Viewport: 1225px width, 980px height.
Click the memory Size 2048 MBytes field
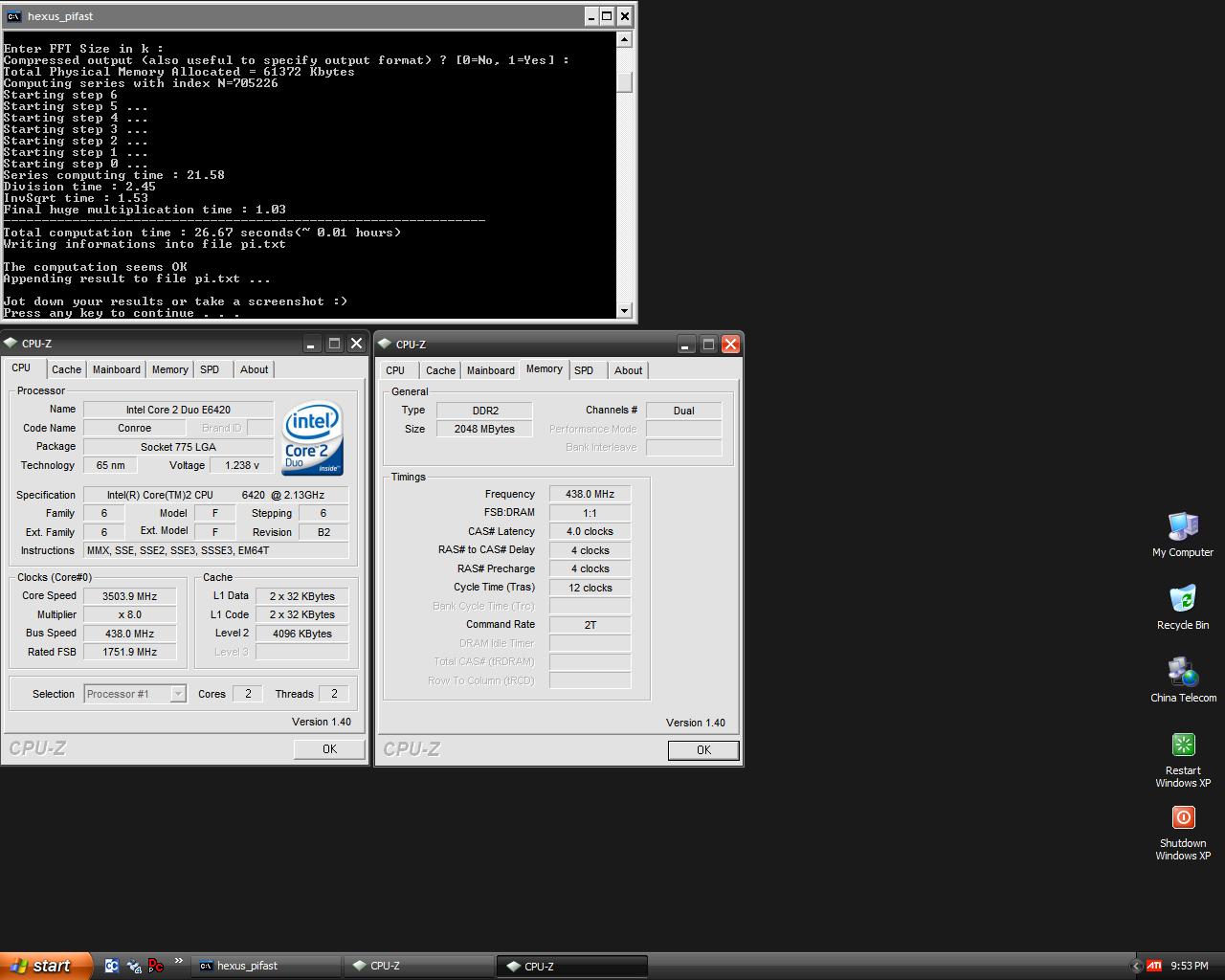[x=484, y=429]
